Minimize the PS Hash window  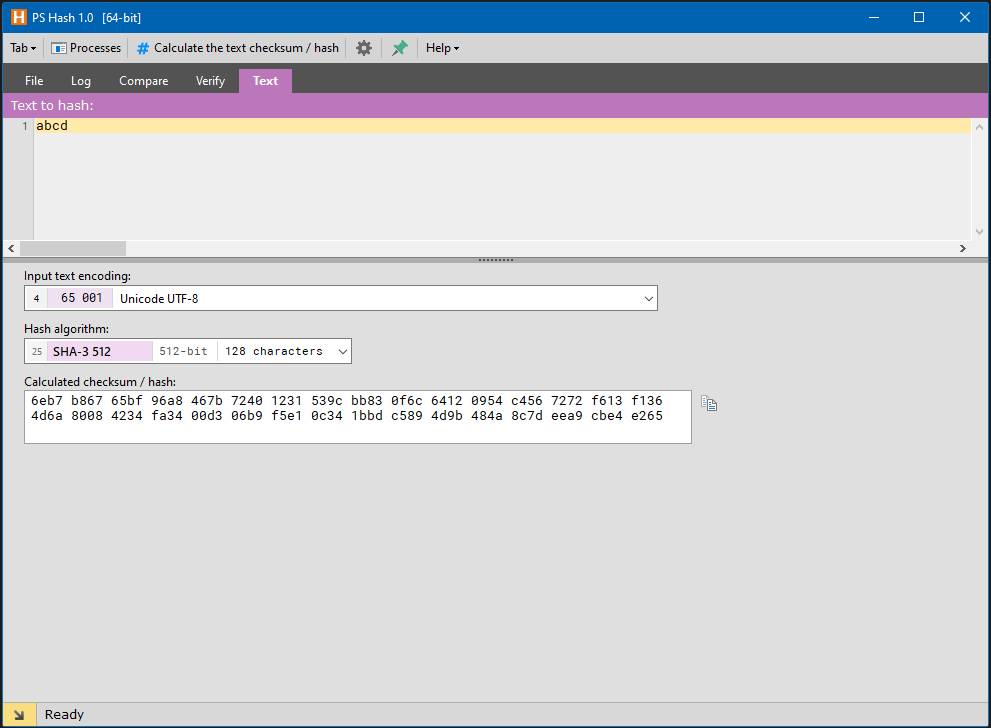(x=874, y=17)
